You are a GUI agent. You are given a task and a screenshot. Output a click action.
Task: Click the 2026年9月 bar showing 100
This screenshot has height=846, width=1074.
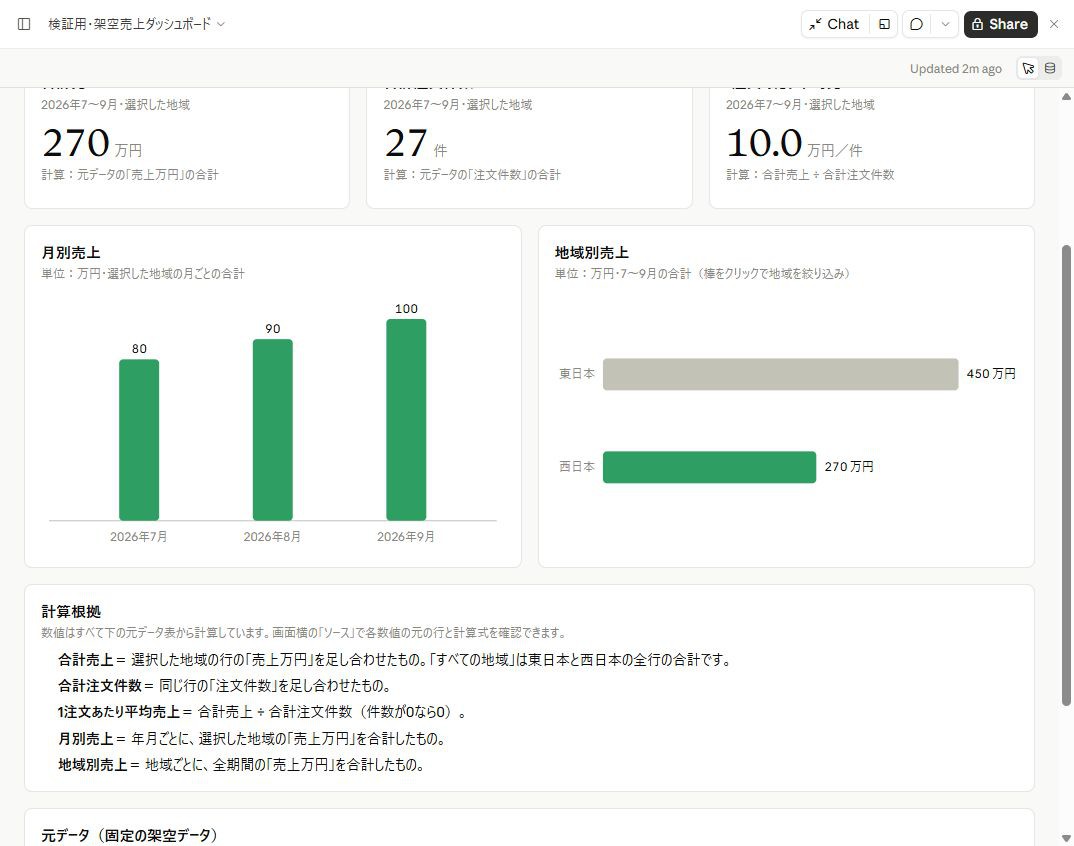(406, 420)
